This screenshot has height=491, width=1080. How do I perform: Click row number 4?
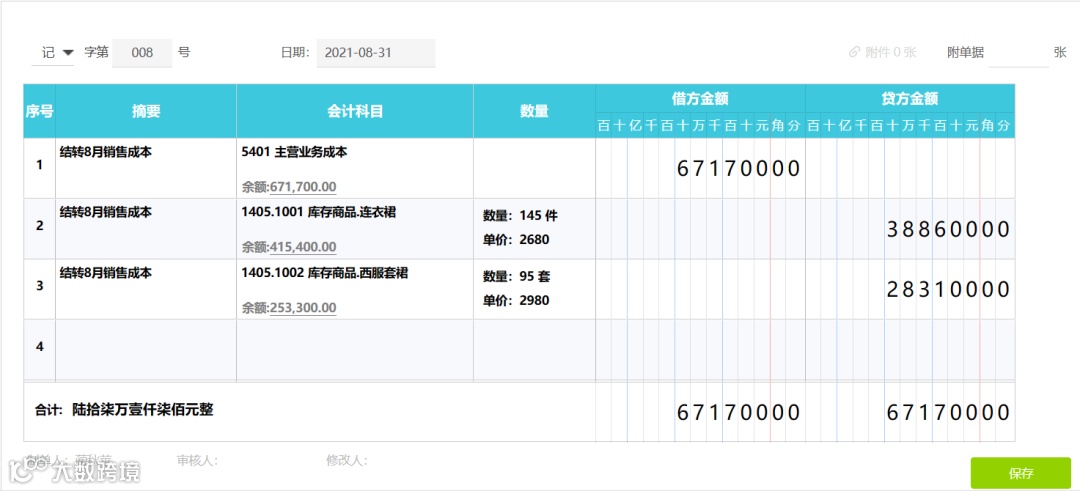tap(39, 346)
